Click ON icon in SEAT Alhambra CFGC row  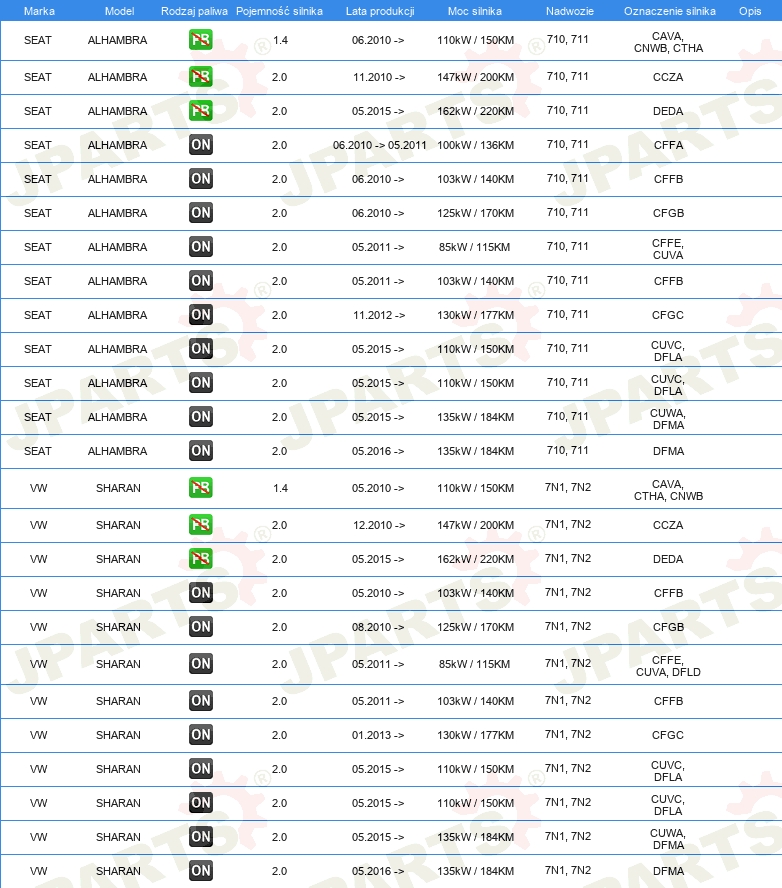click(200, 314)
